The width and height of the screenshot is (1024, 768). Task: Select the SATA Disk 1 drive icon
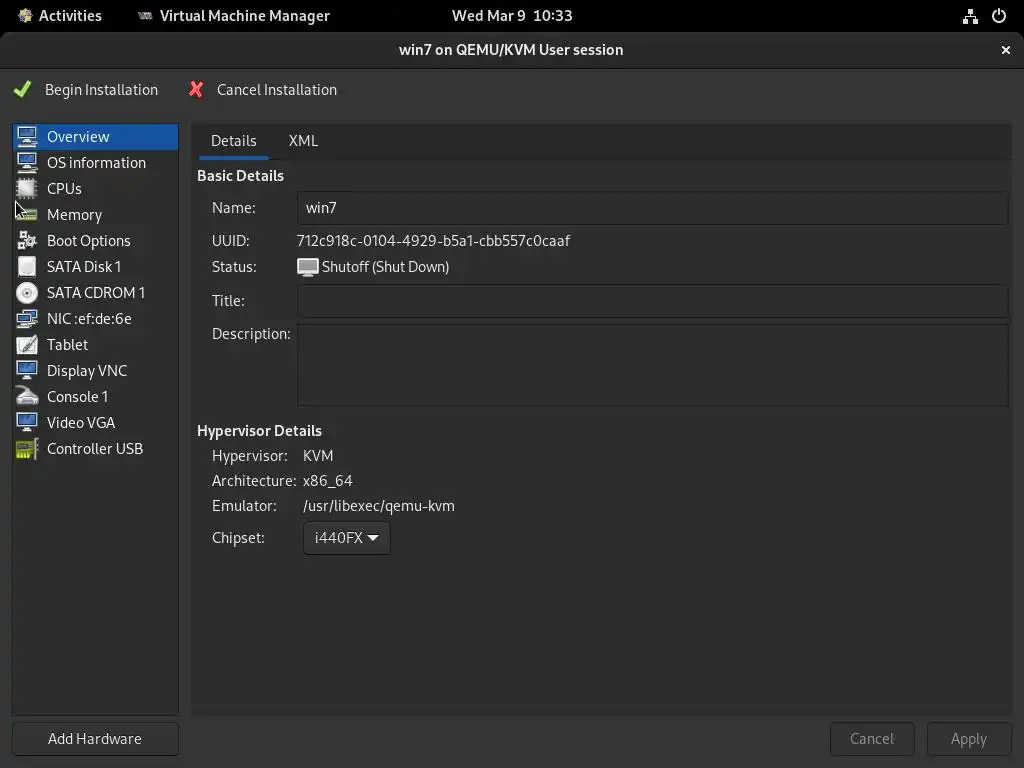pos(27,267)
